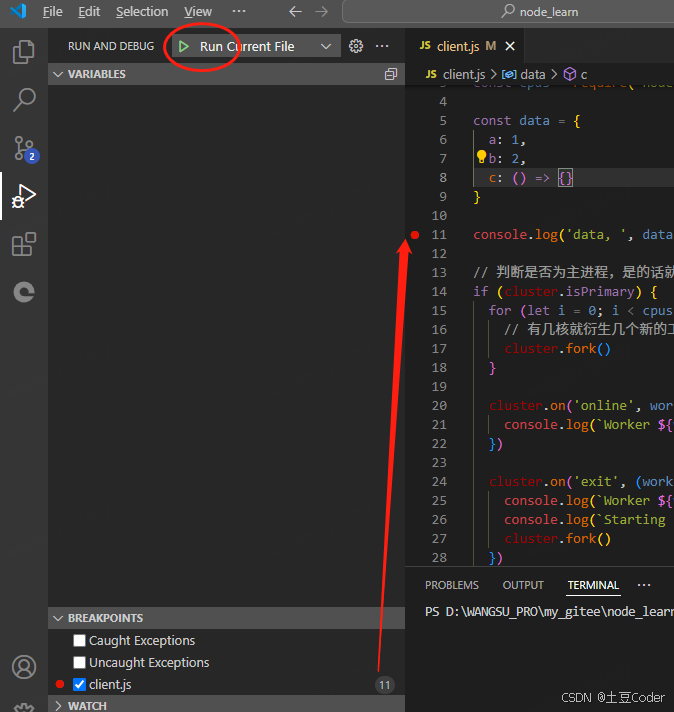The image size is (674, 712).
Task: Click the c property breadcrumb
Action: 575,74
